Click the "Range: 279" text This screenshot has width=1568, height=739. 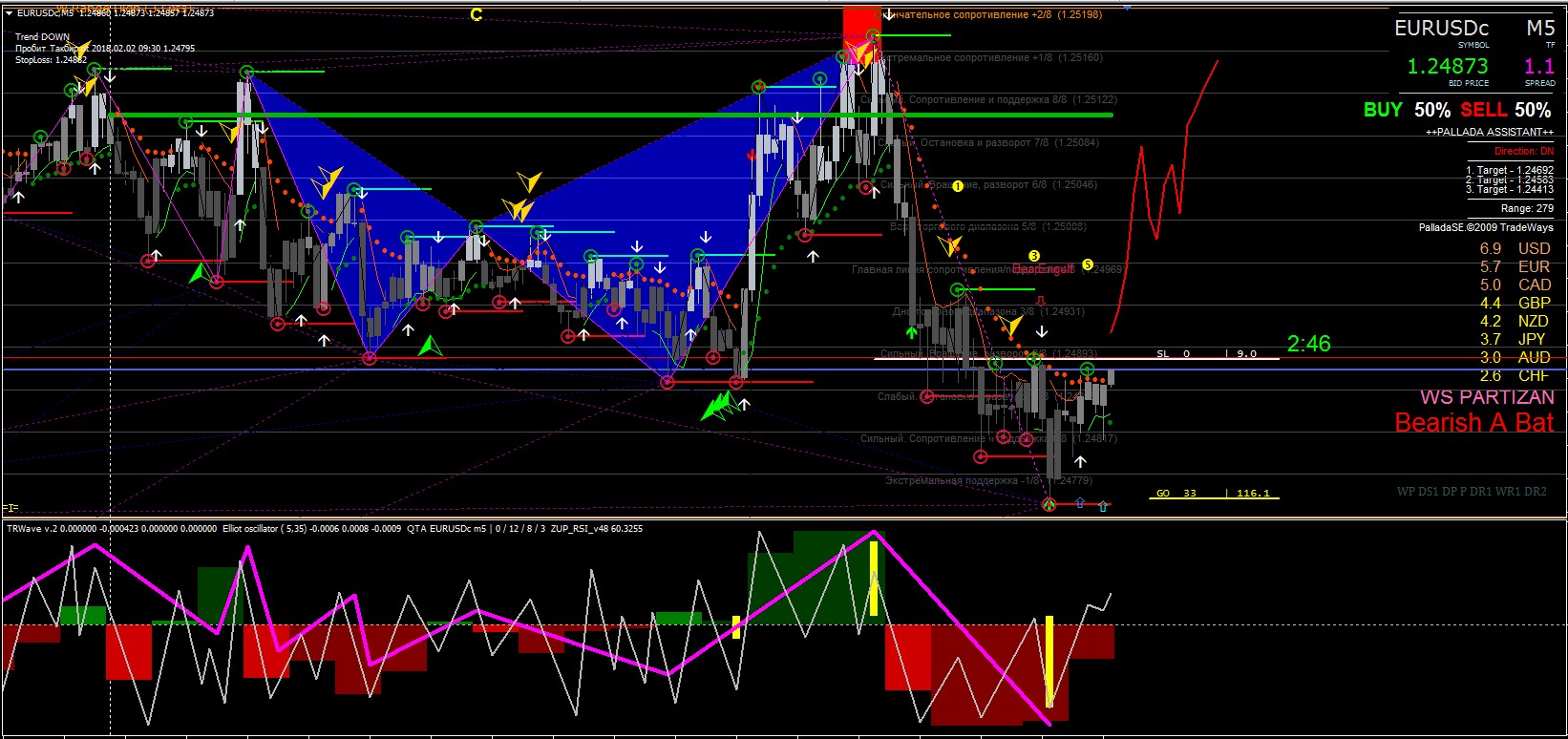point(1527,208)
